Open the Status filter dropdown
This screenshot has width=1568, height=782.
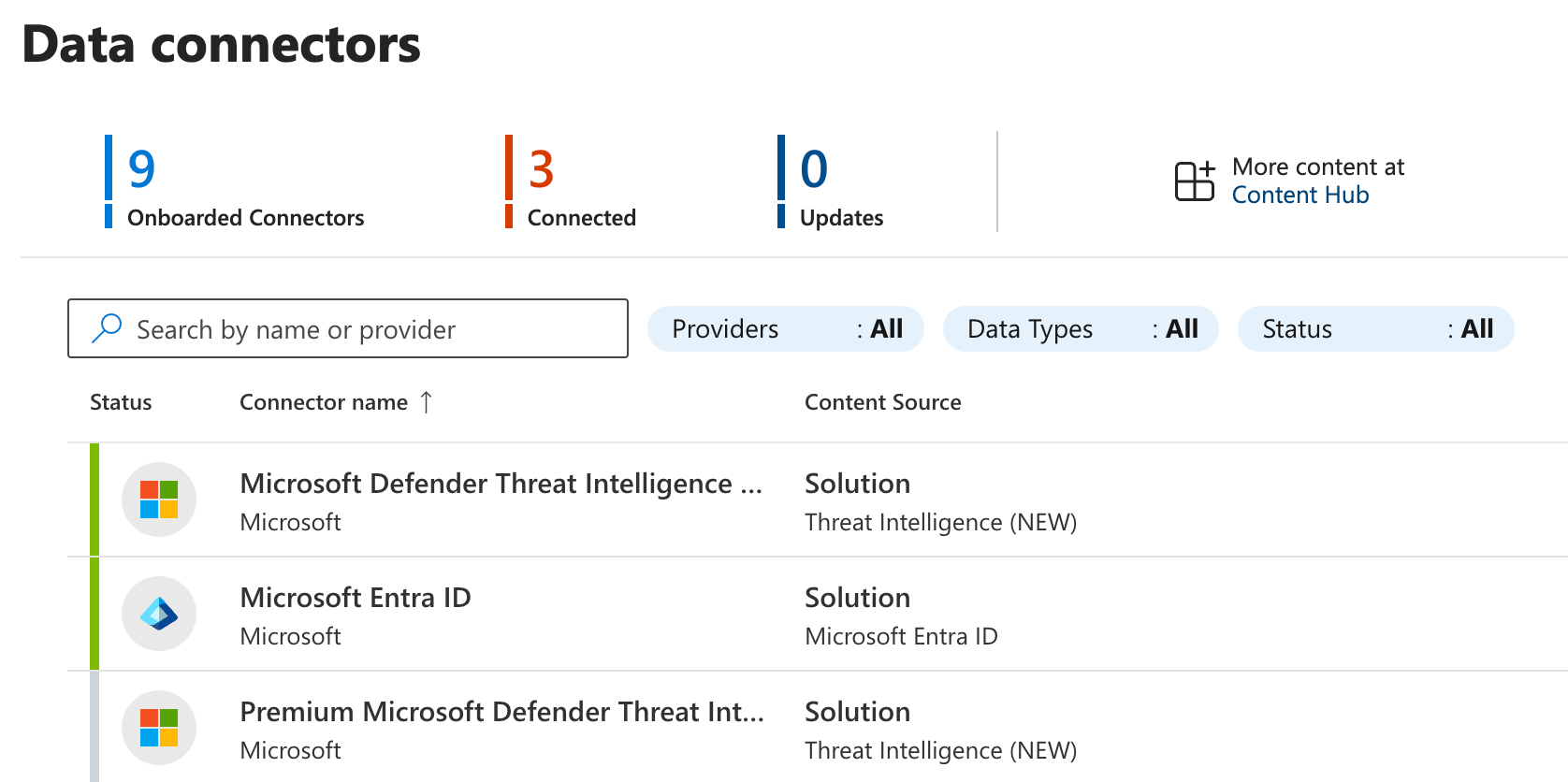1375,329
